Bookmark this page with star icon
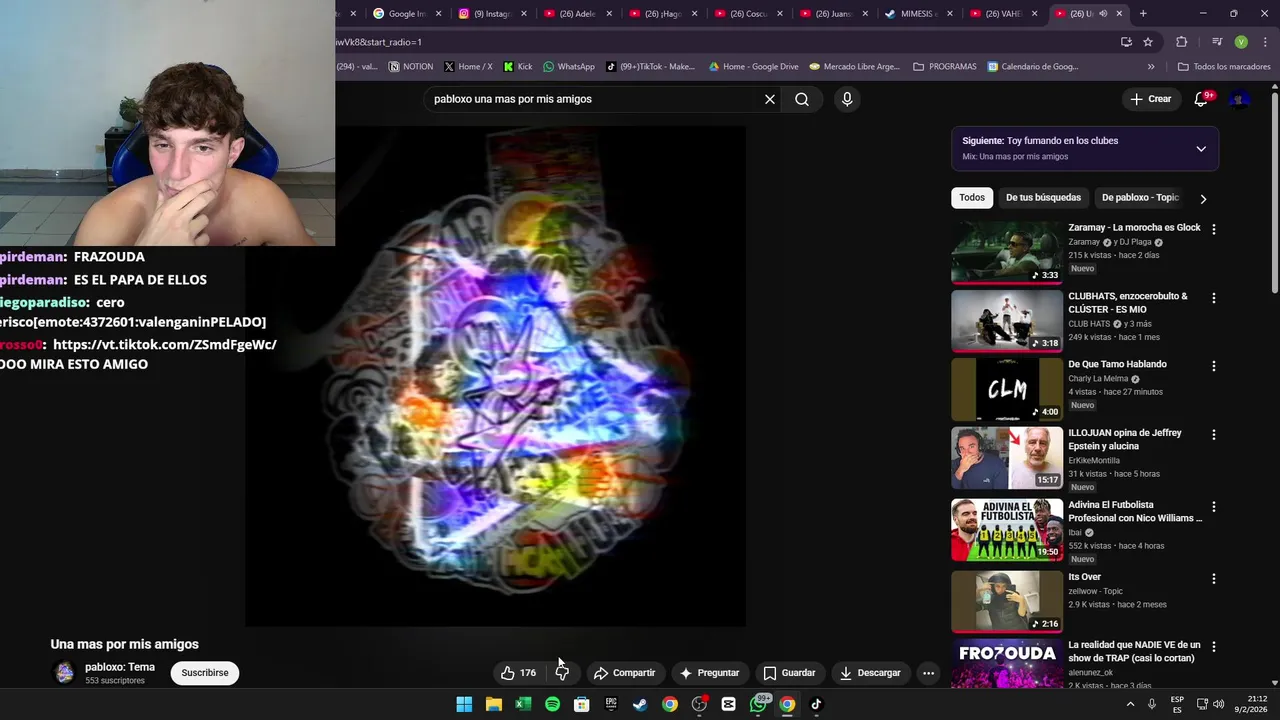 1148,42
